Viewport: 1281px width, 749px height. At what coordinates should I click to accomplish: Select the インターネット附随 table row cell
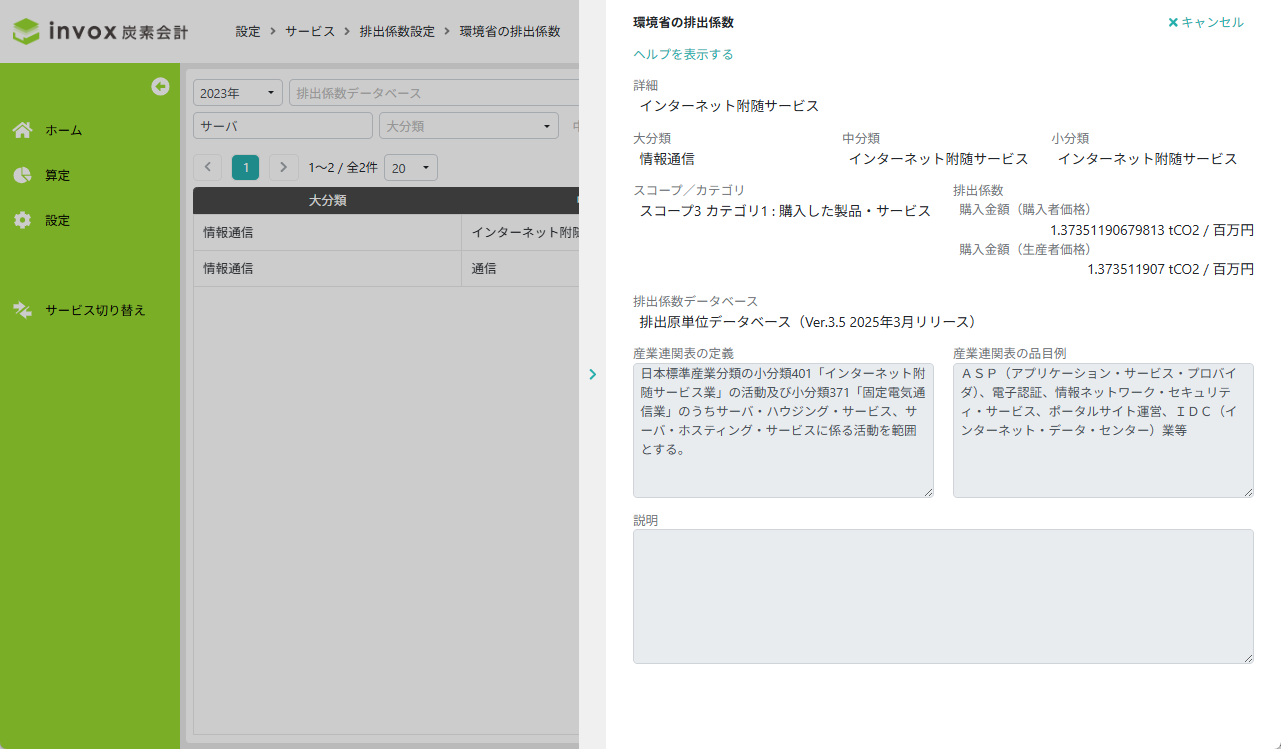[x=520, y=232]
